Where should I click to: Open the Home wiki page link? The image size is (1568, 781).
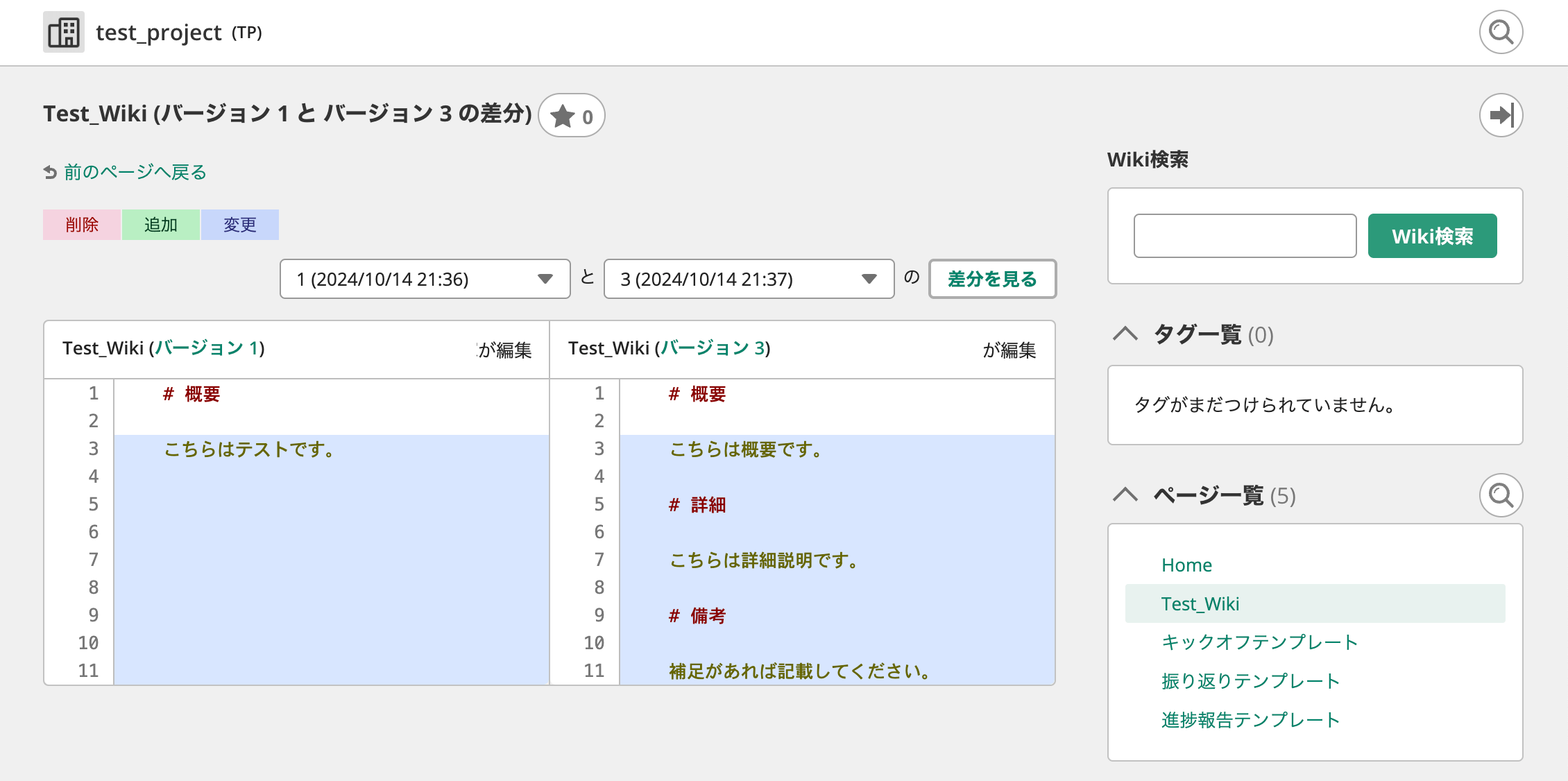coord(1186,565)
